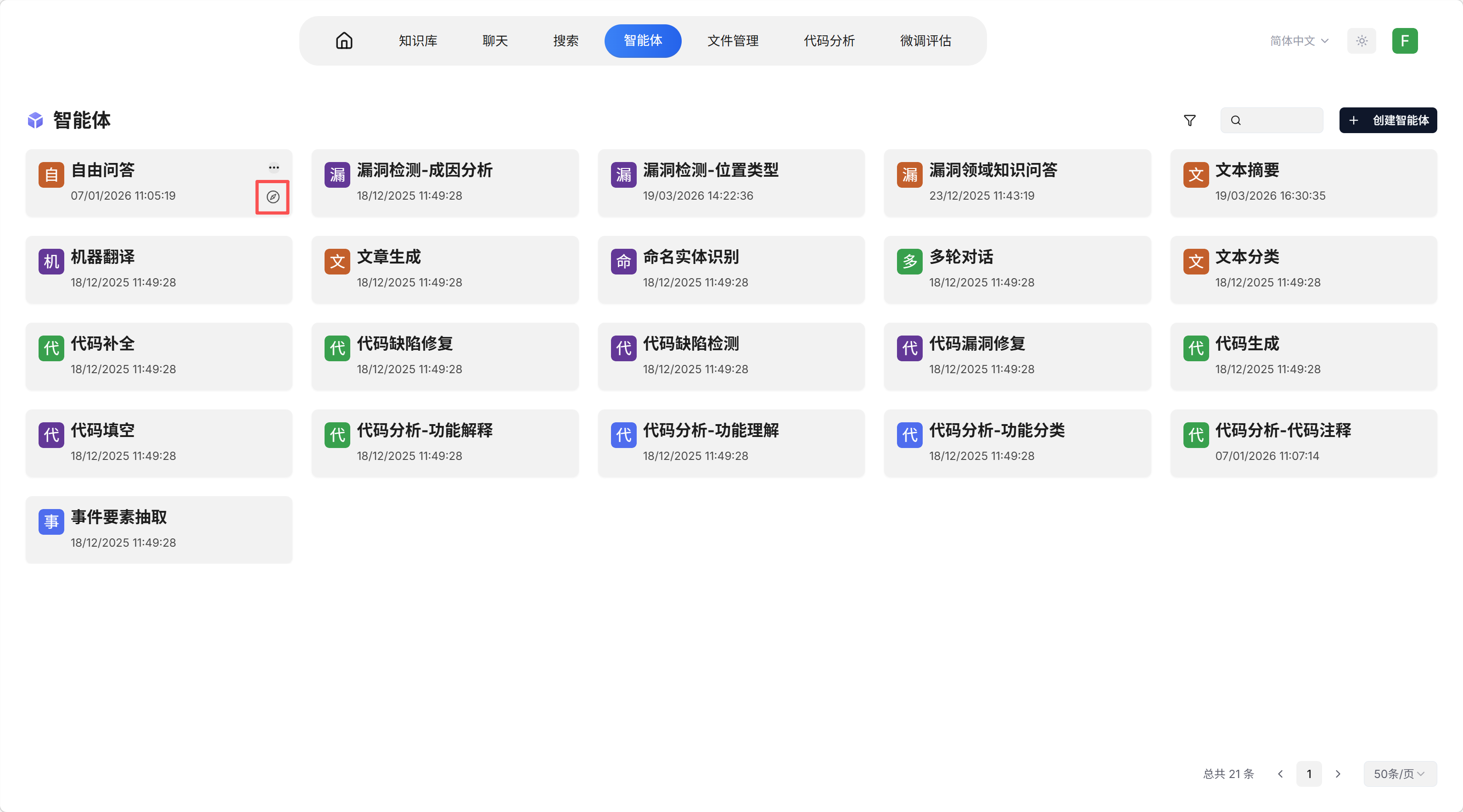Image resolution: width=1463 pixels, height=812 pixels.
Task: Go to previous page with left chevron
Action: click(x=1280, y=773)
